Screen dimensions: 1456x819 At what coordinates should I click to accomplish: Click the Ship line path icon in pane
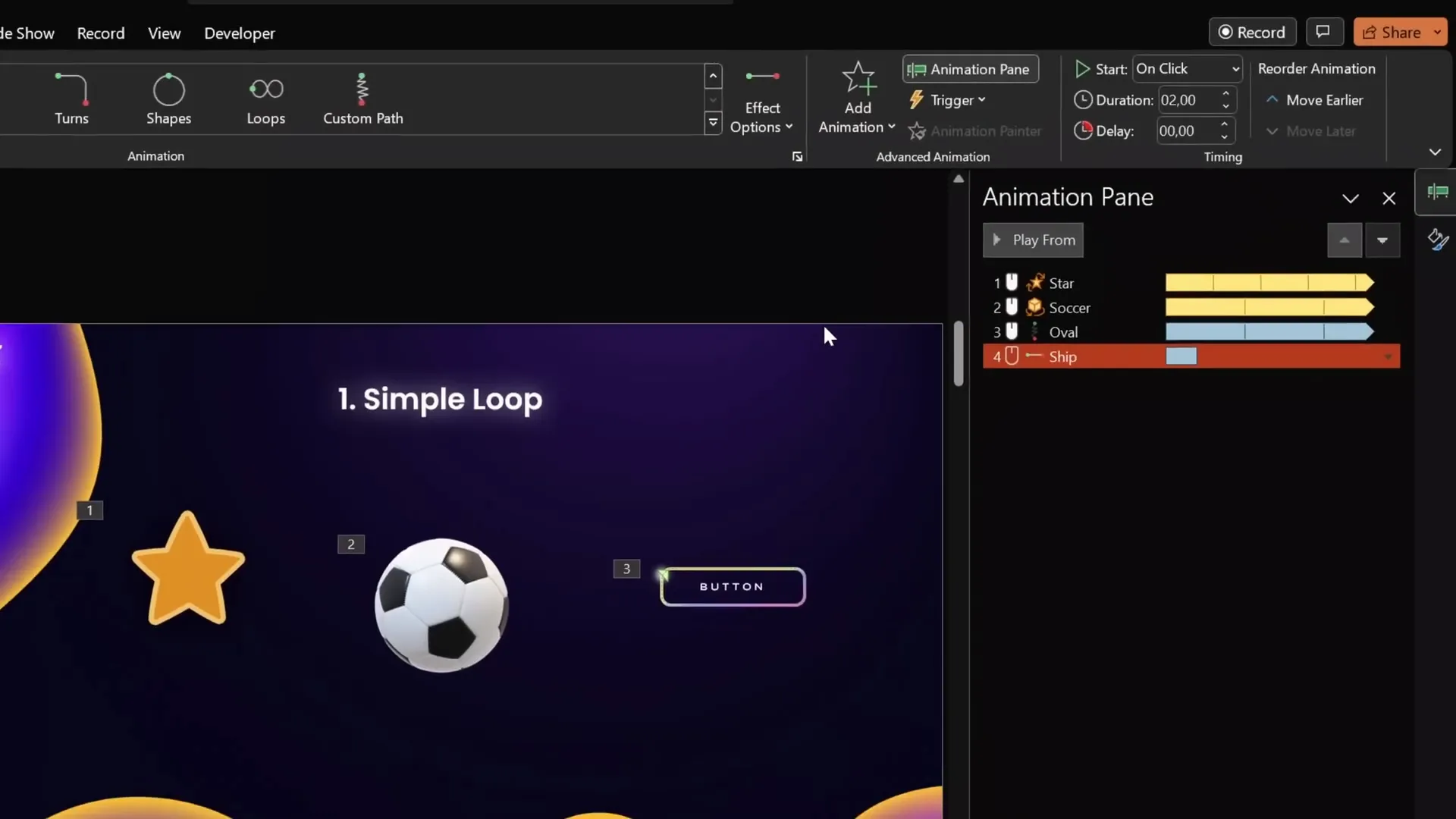(1034, 356)
